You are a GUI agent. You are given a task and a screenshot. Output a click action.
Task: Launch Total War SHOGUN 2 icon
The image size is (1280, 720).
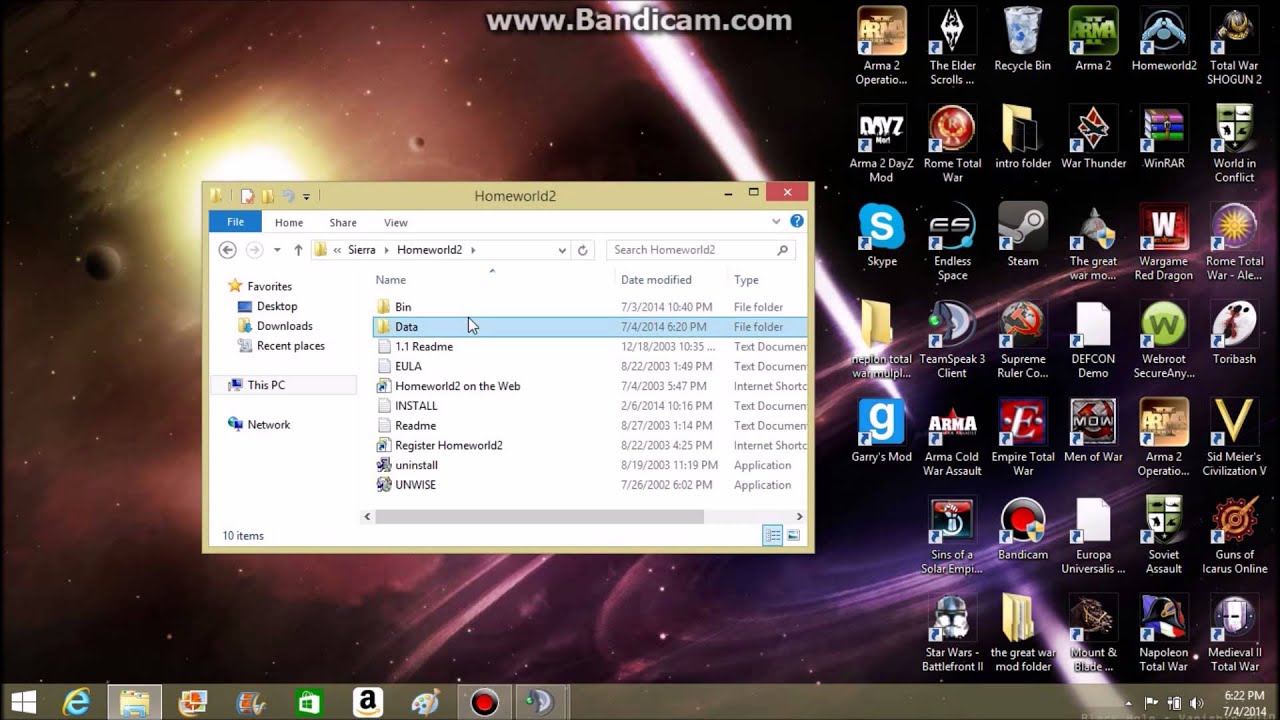[1235, 47]
